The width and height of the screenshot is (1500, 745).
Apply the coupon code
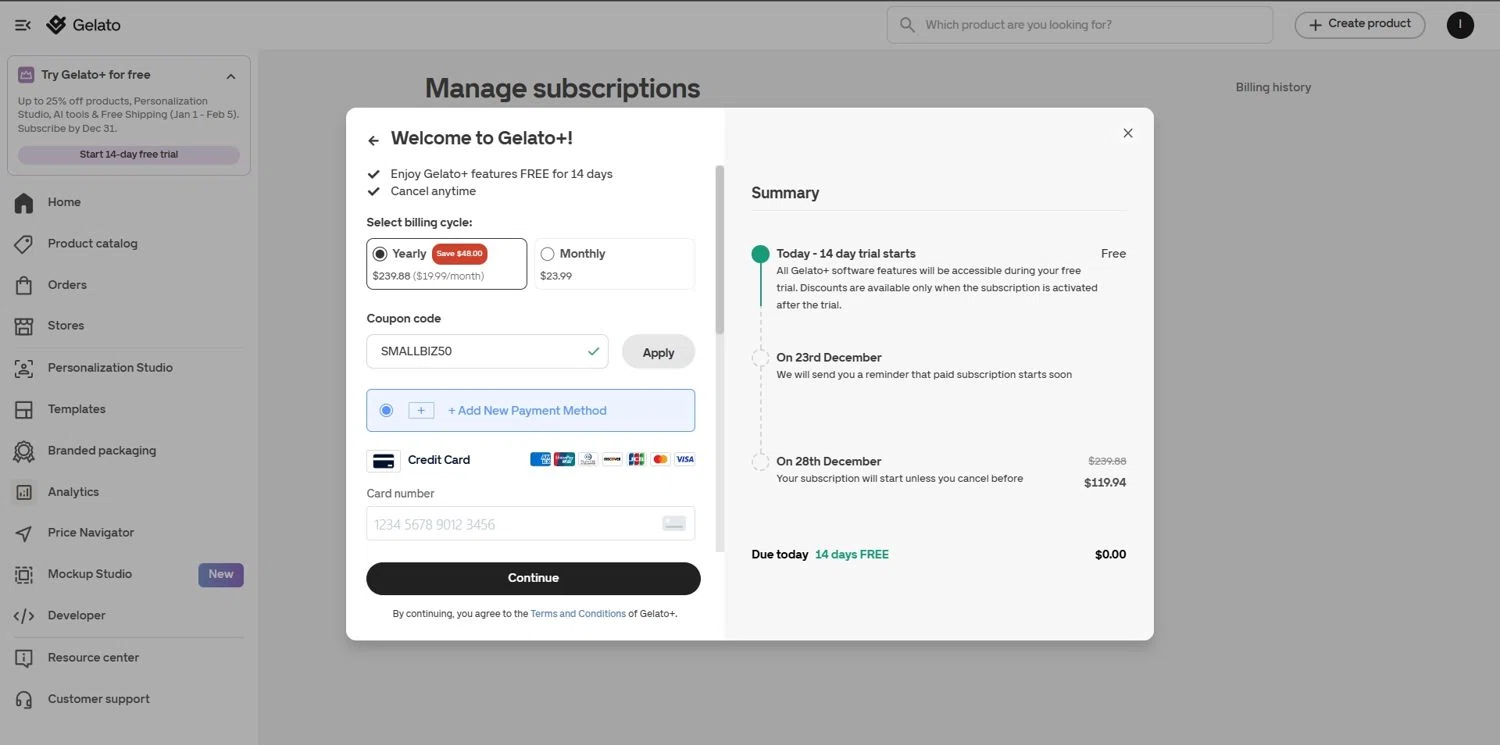pos(658,352)
